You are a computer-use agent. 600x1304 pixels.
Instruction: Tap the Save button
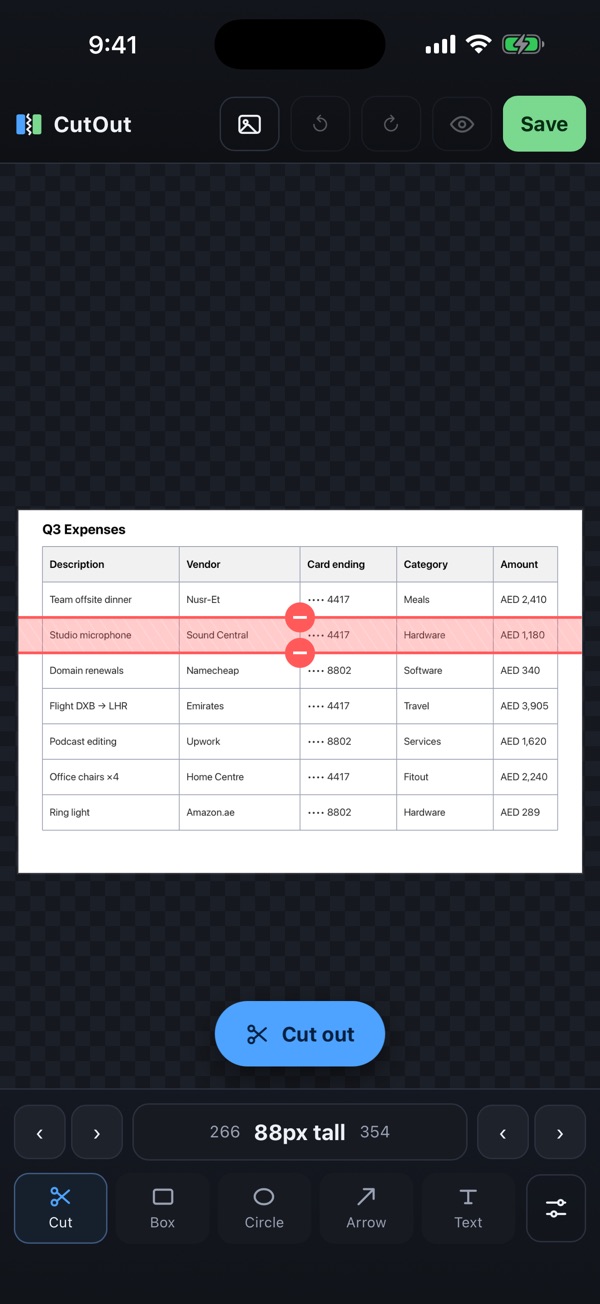[x=544, y=124]
